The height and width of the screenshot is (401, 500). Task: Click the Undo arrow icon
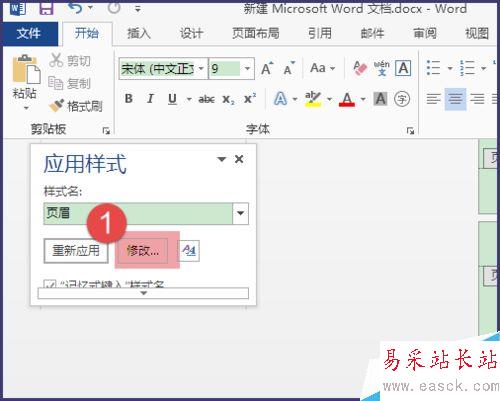(76, 8)
